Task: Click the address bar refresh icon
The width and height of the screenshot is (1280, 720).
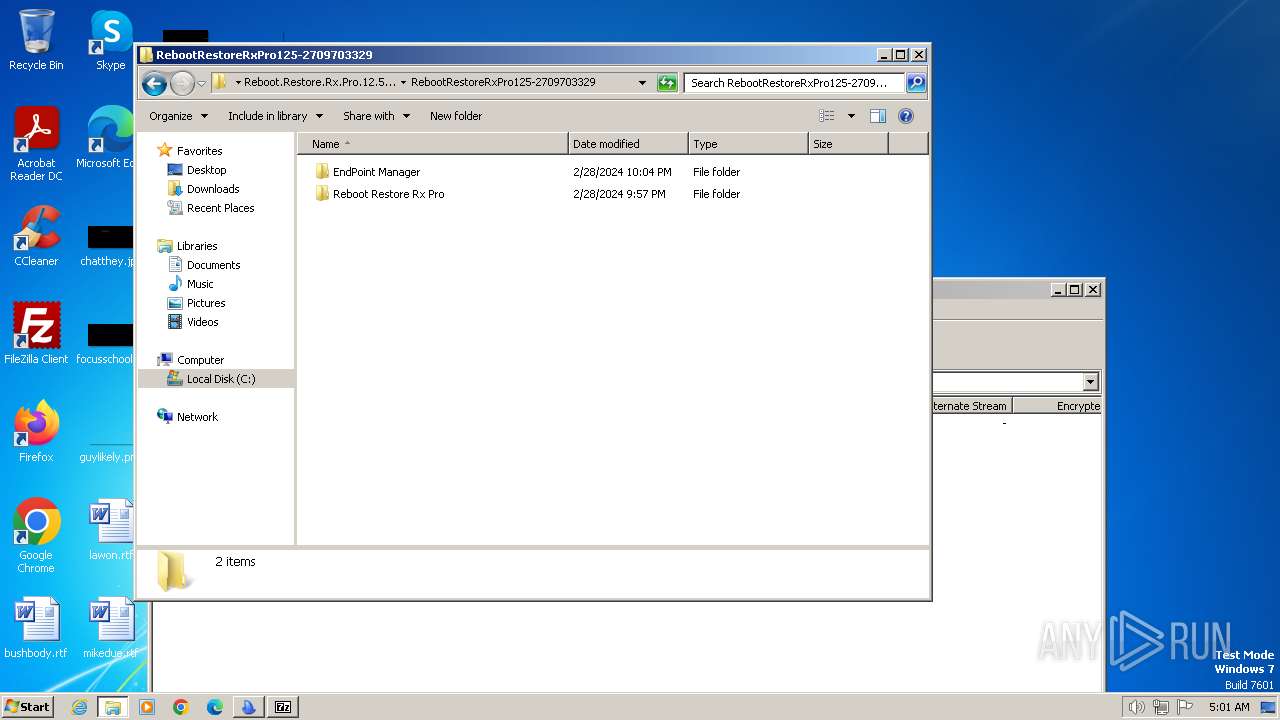Action: tap(667, 83)
